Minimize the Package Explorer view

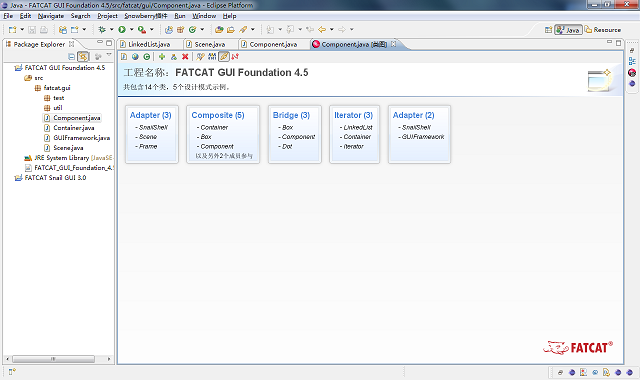(x=100, y=42)
